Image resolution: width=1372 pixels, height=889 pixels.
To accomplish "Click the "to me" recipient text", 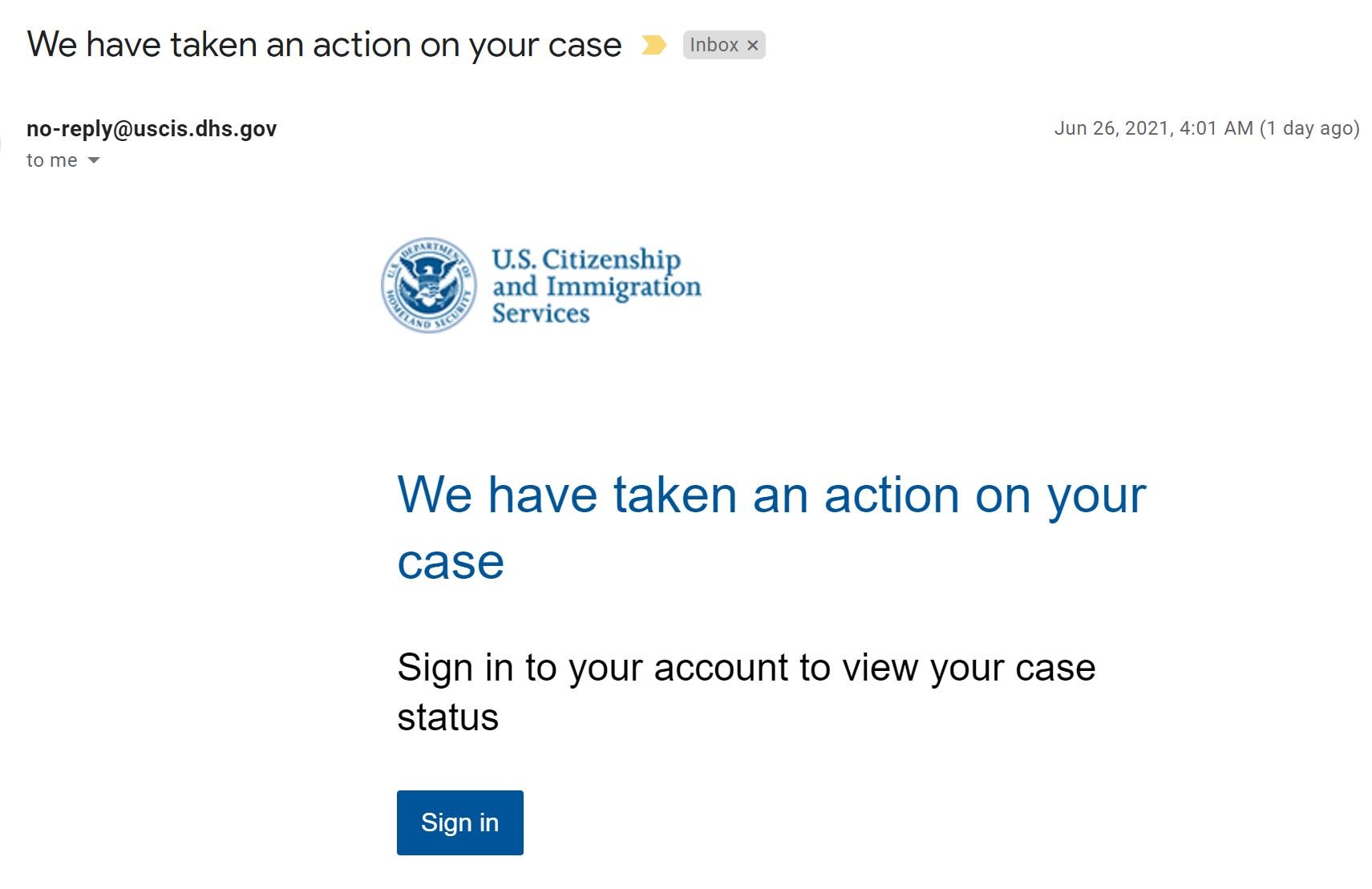I will click(51, 160).
